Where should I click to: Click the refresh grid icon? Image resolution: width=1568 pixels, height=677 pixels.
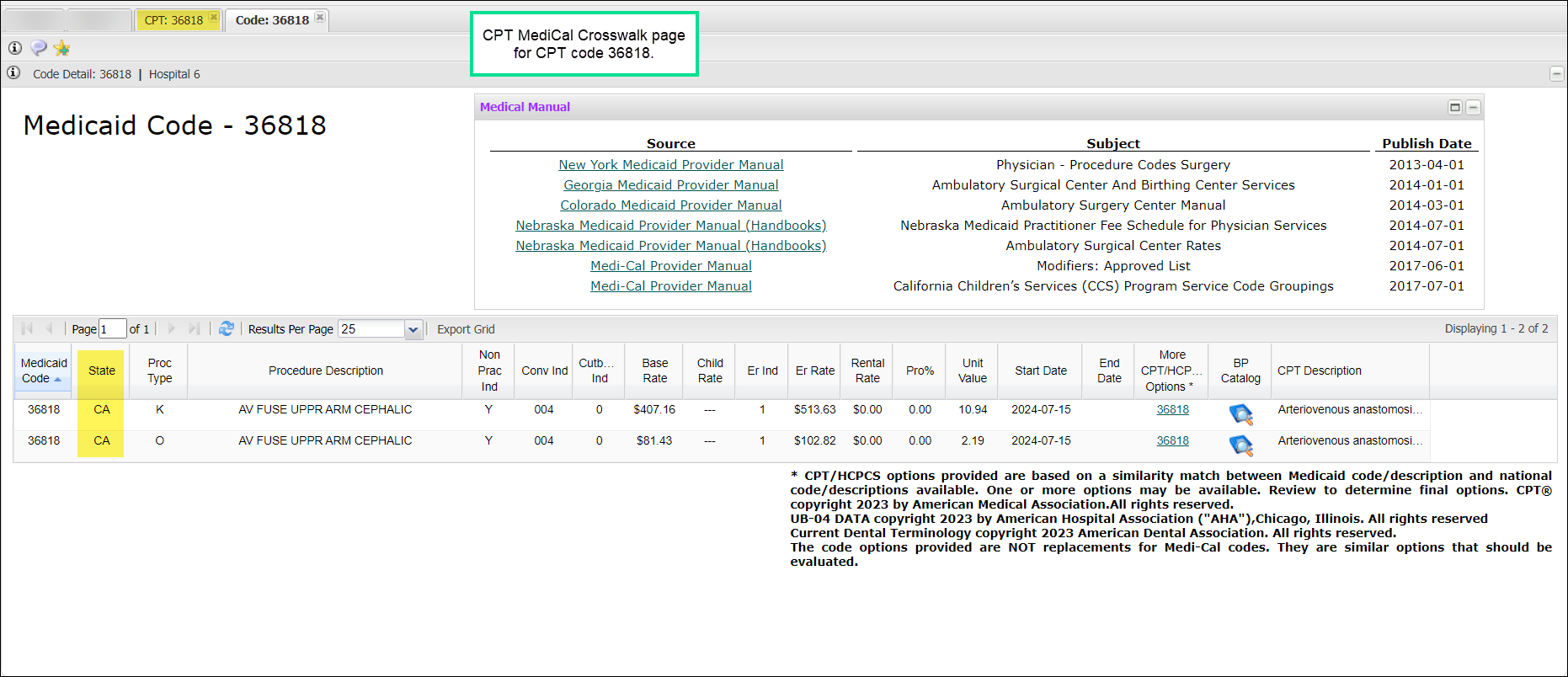(226, 328)
